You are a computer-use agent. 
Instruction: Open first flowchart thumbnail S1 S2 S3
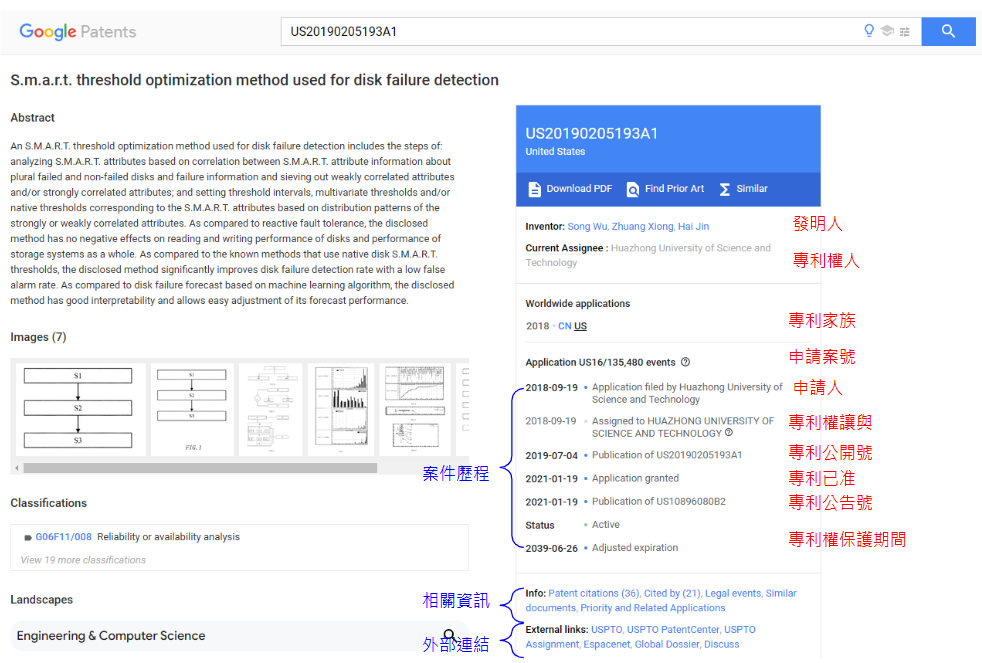pyautogui.click(x=78, y=409)
